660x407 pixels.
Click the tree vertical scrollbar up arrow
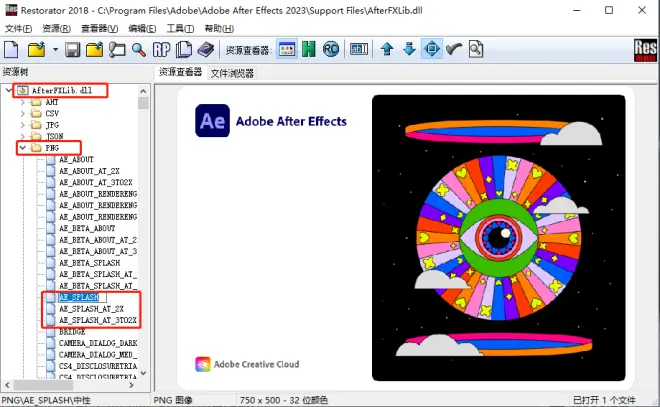143,91
